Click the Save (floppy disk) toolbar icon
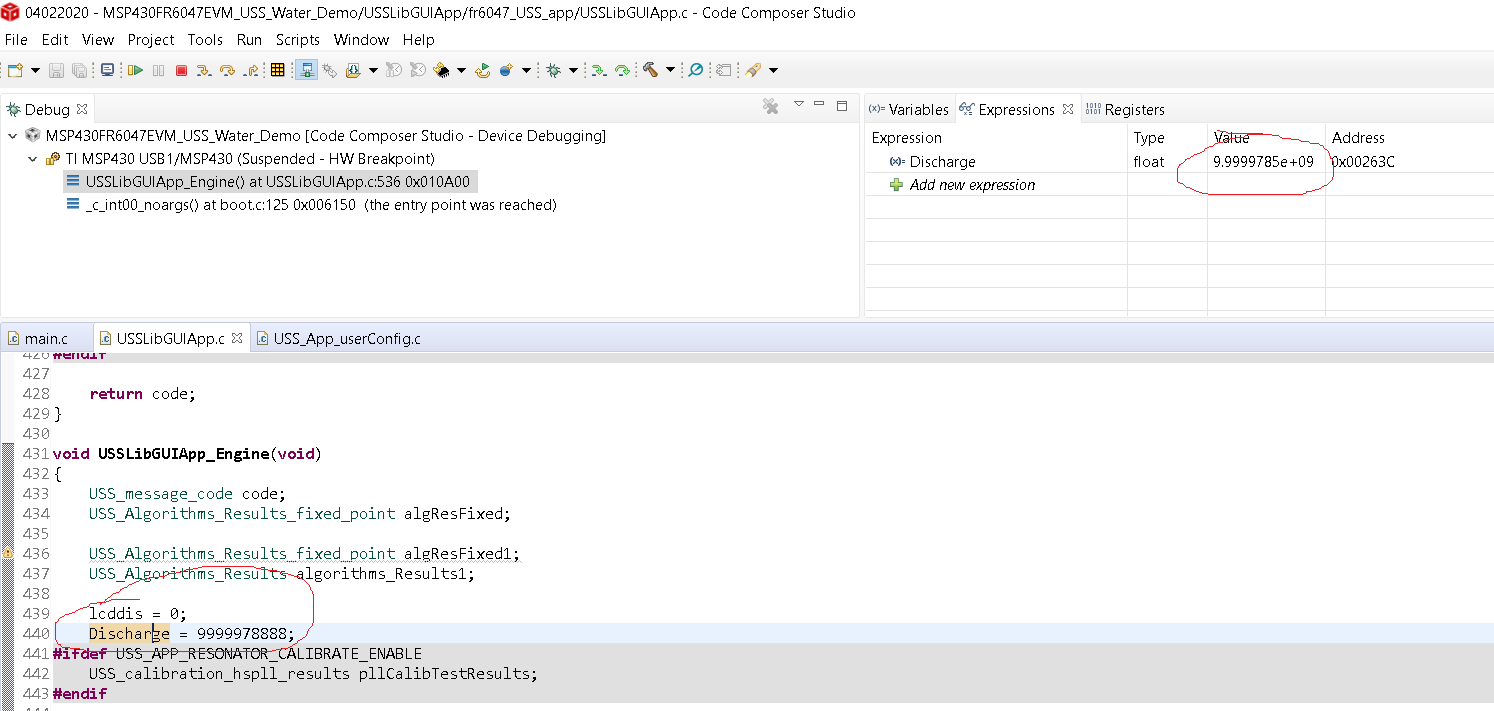 click(x=57, y=70)
